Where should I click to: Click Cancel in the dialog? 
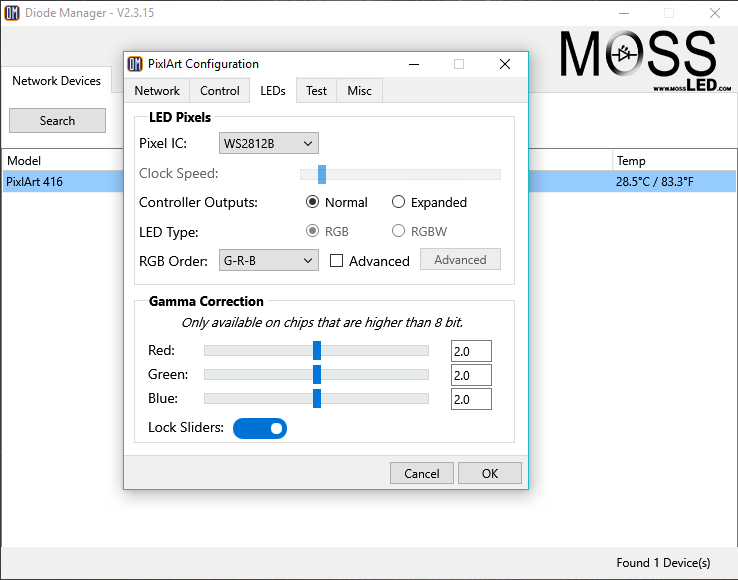click(421, 474)
